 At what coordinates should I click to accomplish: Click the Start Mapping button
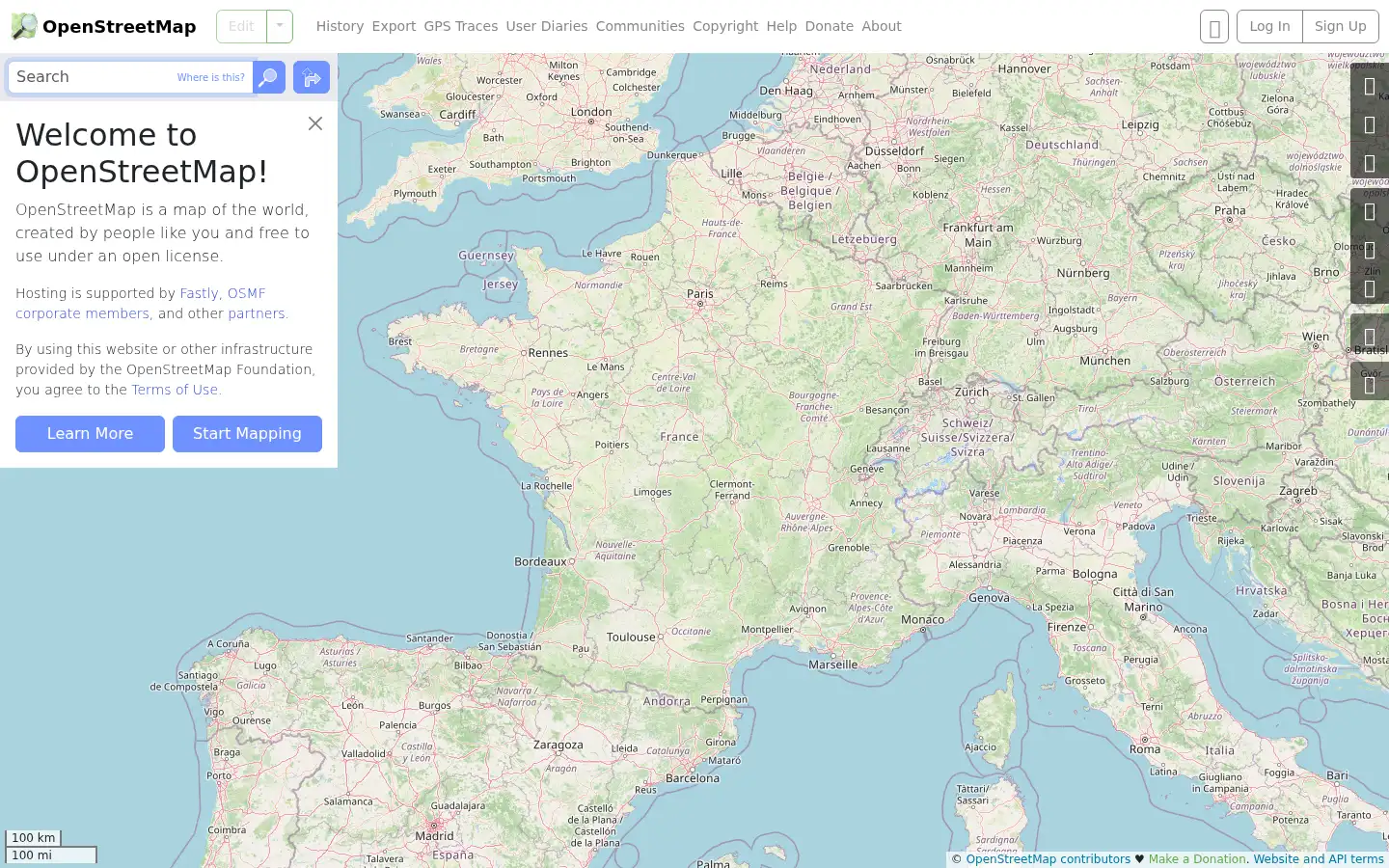(x=247, y=434)
